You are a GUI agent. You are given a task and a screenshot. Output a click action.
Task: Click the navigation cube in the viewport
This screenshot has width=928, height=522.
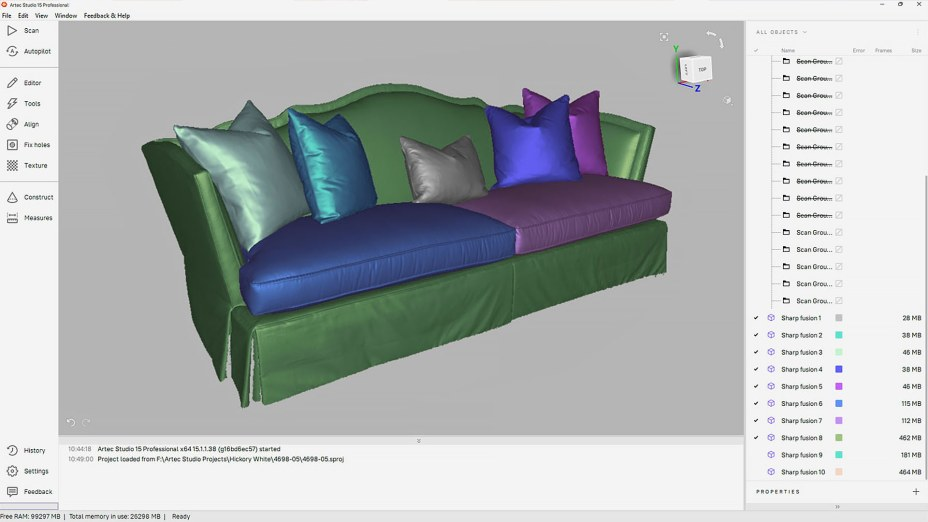tap(694, 70)
